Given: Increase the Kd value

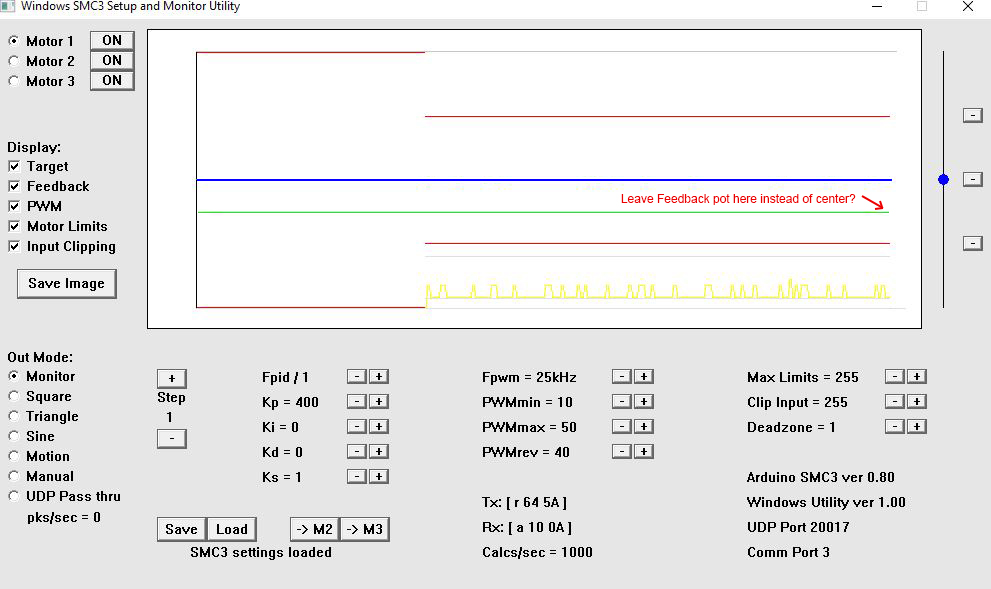Looking at the screenshot, I should [x=379, y=452].
